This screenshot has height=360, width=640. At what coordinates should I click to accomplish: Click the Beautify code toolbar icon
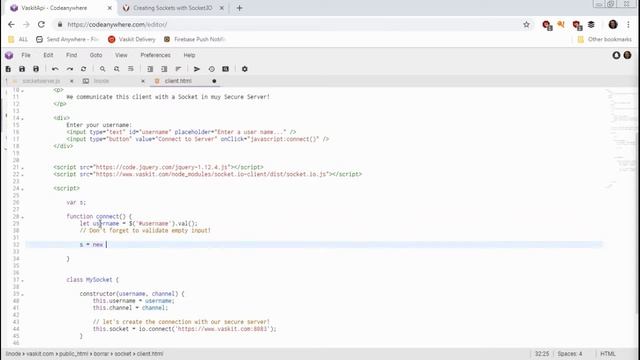(178, 69)
